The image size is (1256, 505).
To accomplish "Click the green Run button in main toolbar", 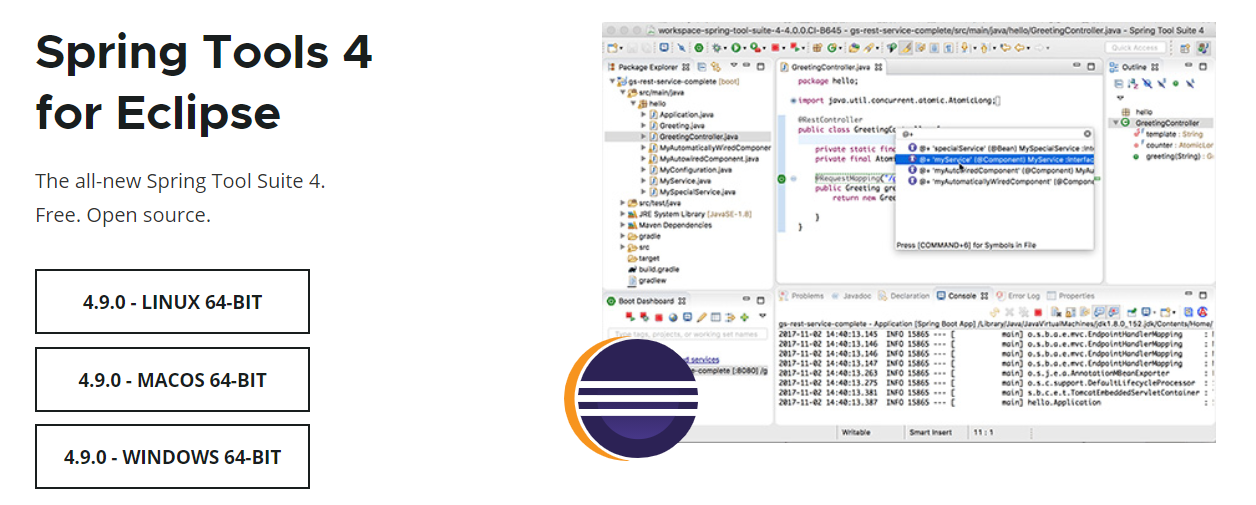I will pyautogui.click(x=735, y=48).
